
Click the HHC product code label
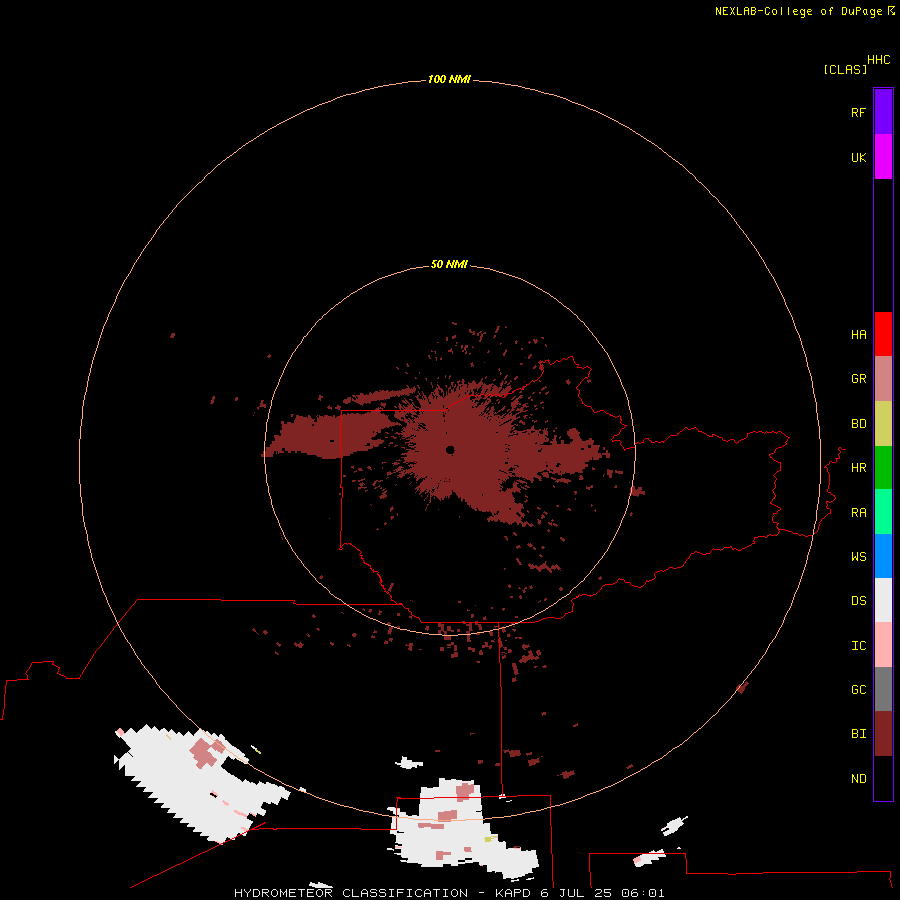(878, 60)
